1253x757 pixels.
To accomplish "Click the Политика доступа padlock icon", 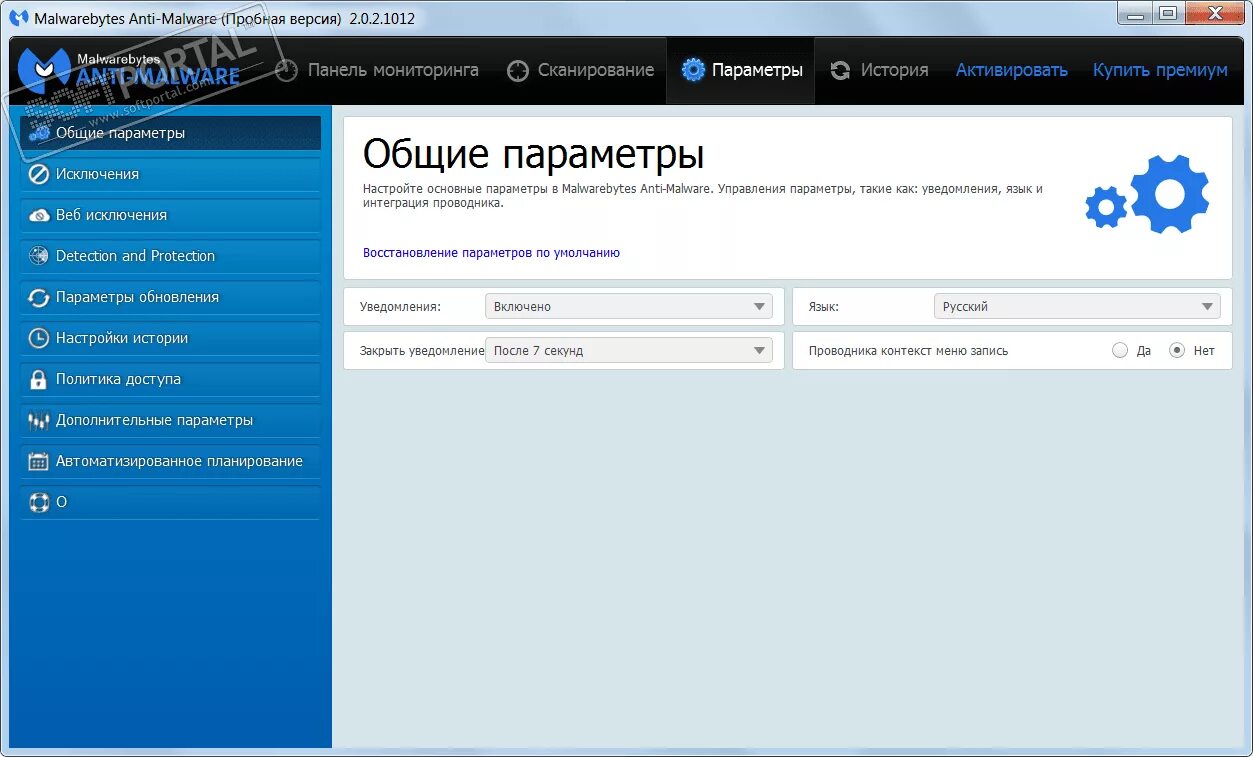I will [39, 379].
